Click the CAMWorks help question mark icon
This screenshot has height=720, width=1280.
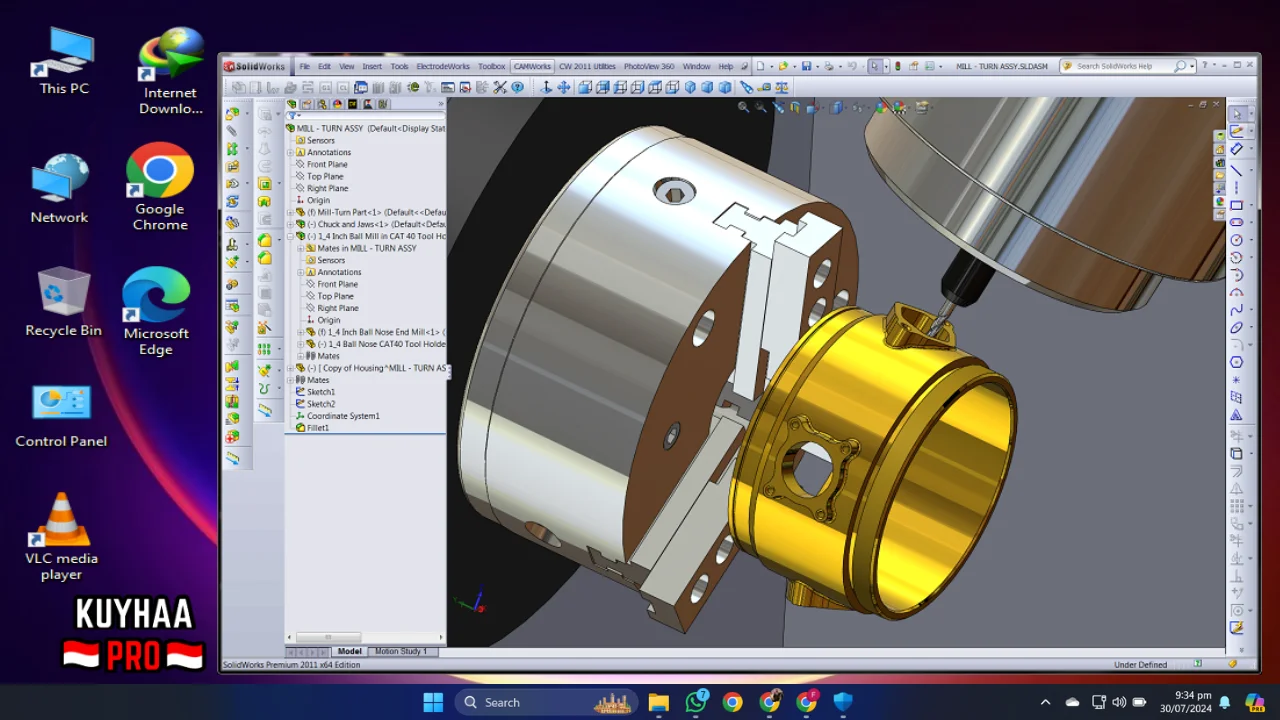(x=517, y=87)
